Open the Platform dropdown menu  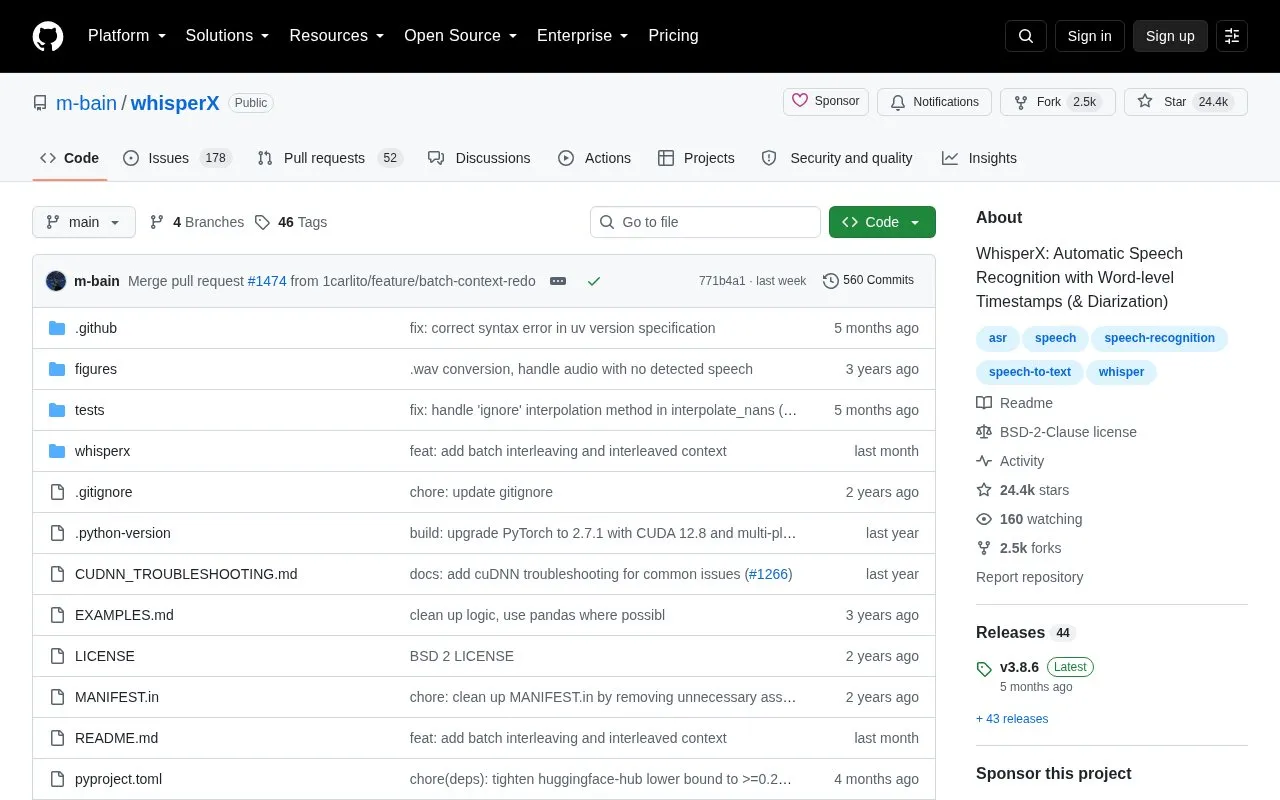pos(126,36)
